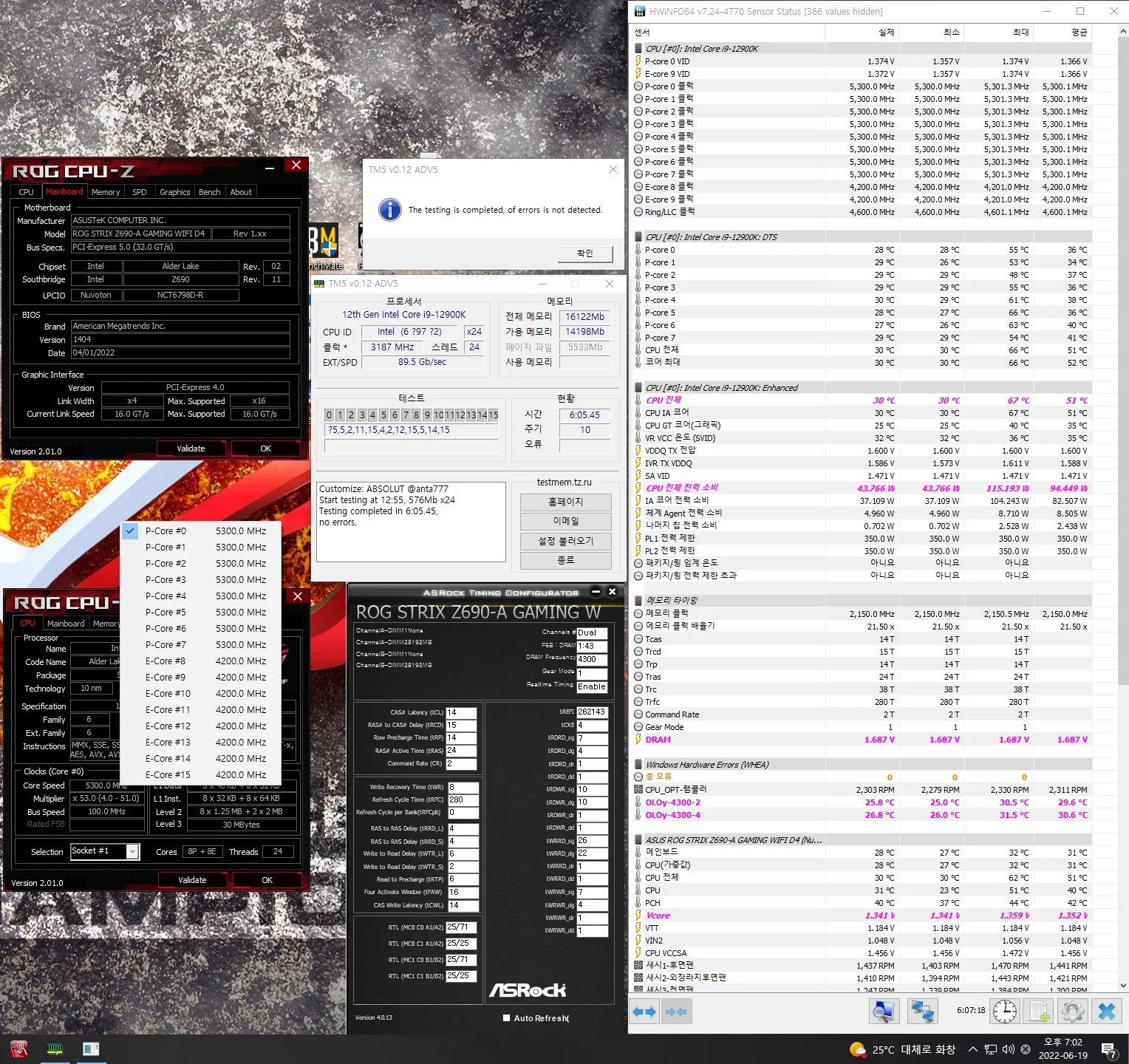1129x1064 pixels.
Task: Close ASRock Timing Configurator window
Action: pyautogui.click(x=612, y=592)
